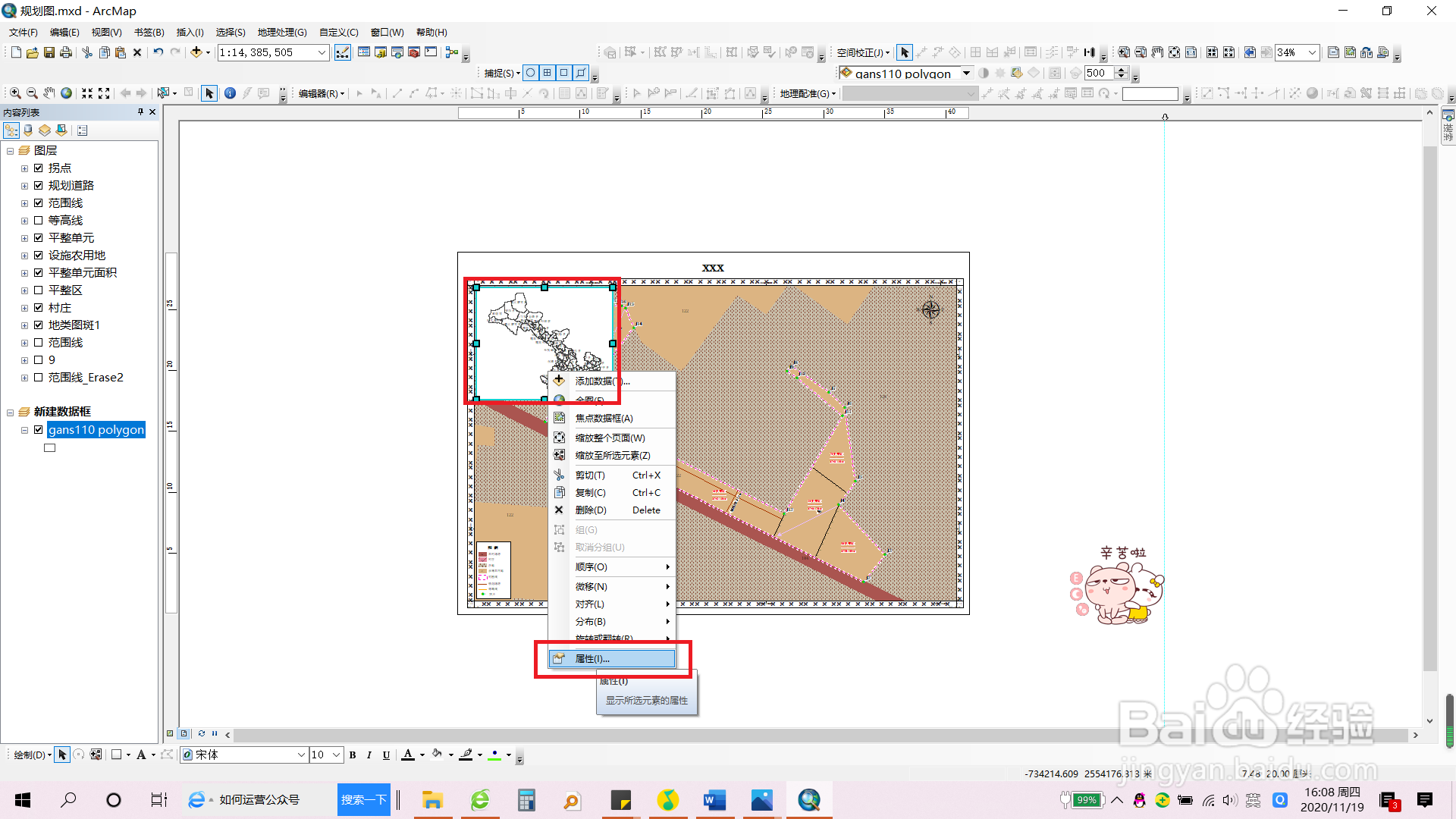Click the Full Extent globe icon
This screenshot has height=819, width=1456.
pyautogui.click(x=67, y=93)
